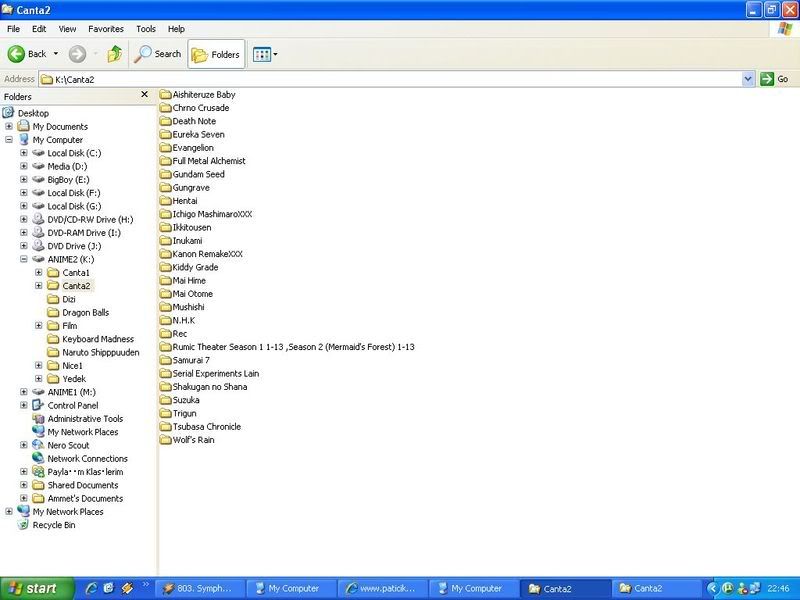
Task: Open the Edit menu
Action: click(39, 29)
